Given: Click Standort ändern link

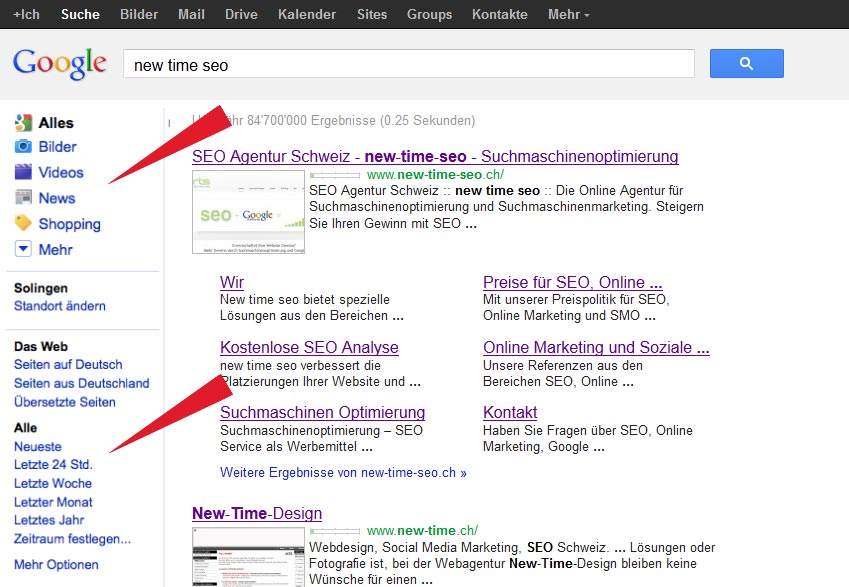Looking at the screenshot, I should click(x=60, y=306).
